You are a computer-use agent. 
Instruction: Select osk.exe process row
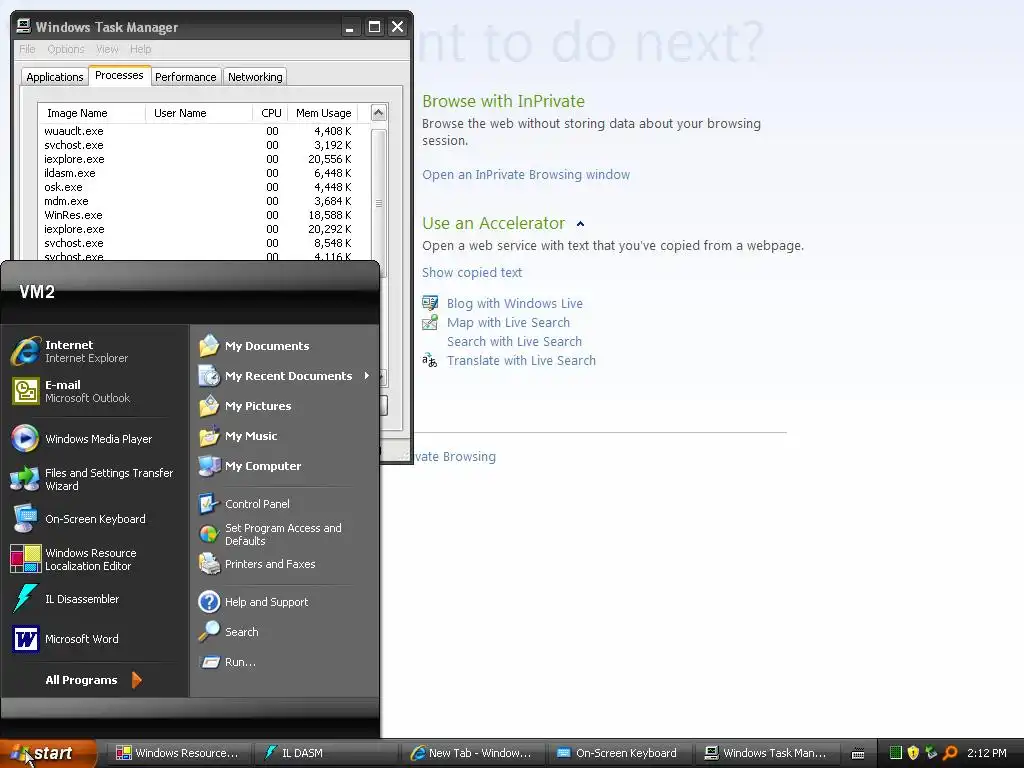pyautogui.click(x=199, y=187)
